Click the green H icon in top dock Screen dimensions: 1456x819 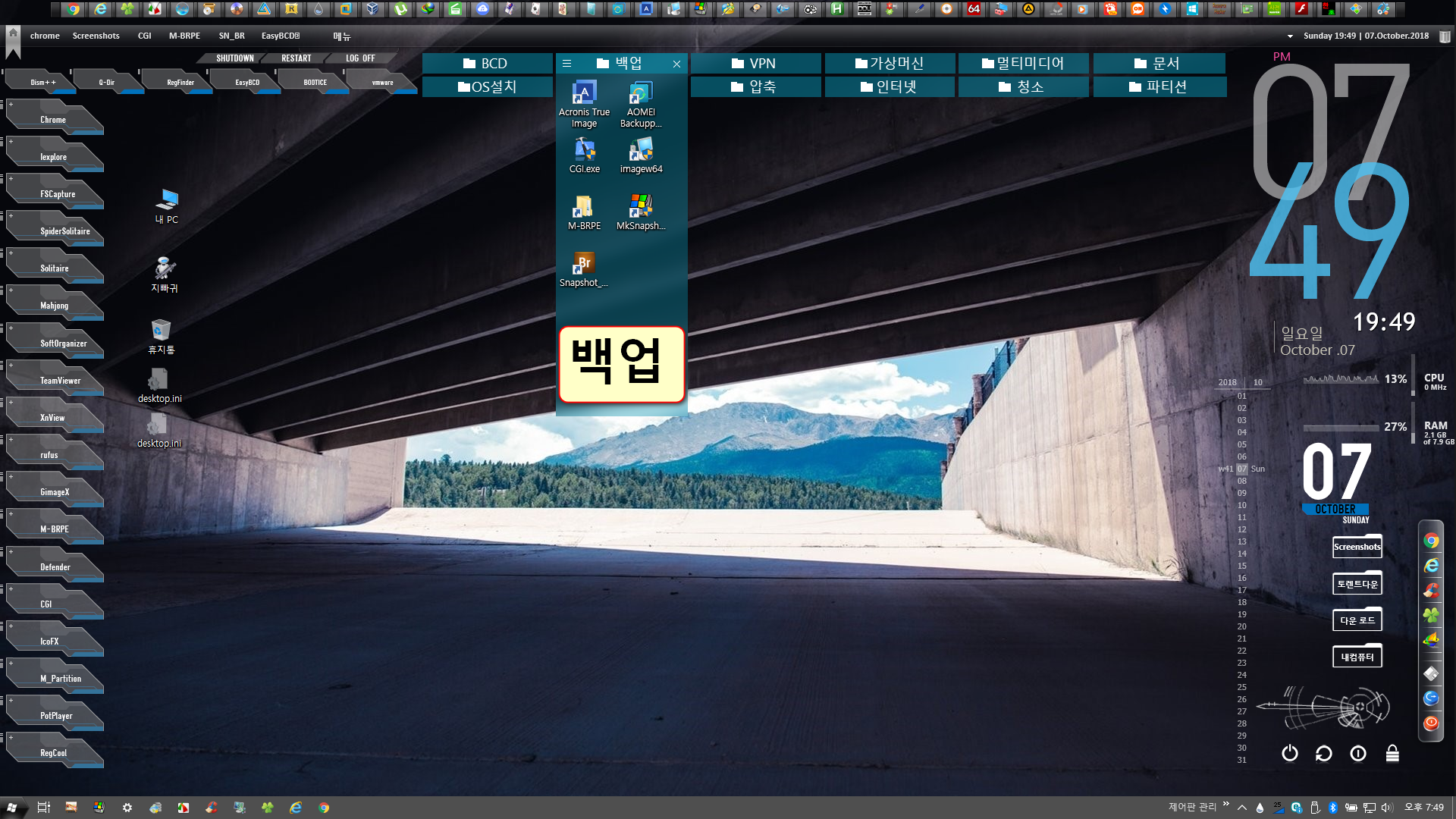coord(837,9)
